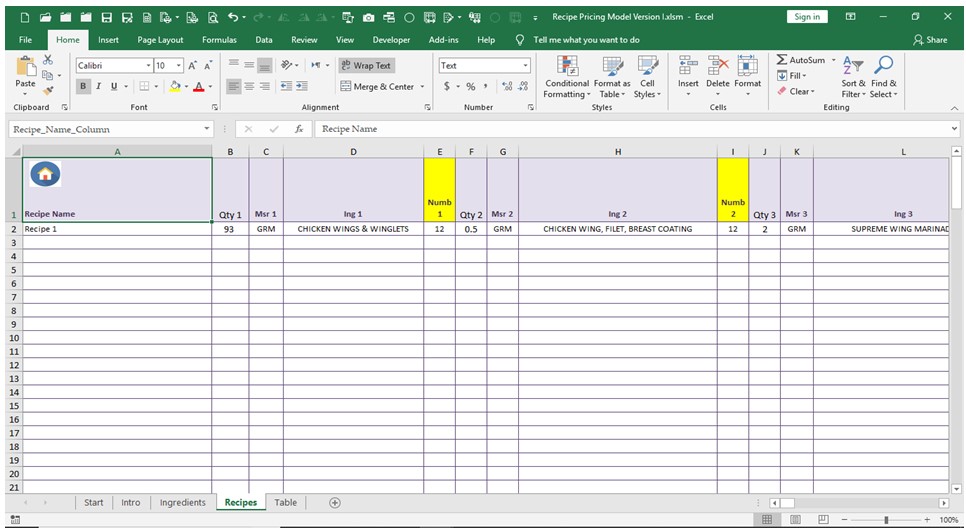Switch to Page Break Preview view
Viewport: 966px width, 529px height.
(x=824, y=519)
